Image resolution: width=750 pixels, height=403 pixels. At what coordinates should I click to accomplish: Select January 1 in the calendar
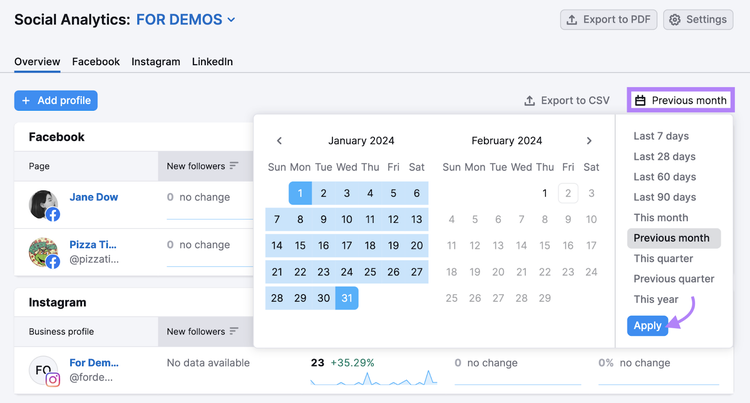coord(300,193)
